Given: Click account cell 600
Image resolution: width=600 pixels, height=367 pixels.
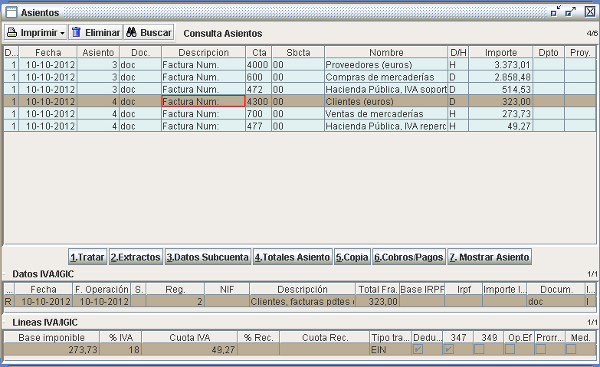Looking at the screenshot, I should point(258,77).
